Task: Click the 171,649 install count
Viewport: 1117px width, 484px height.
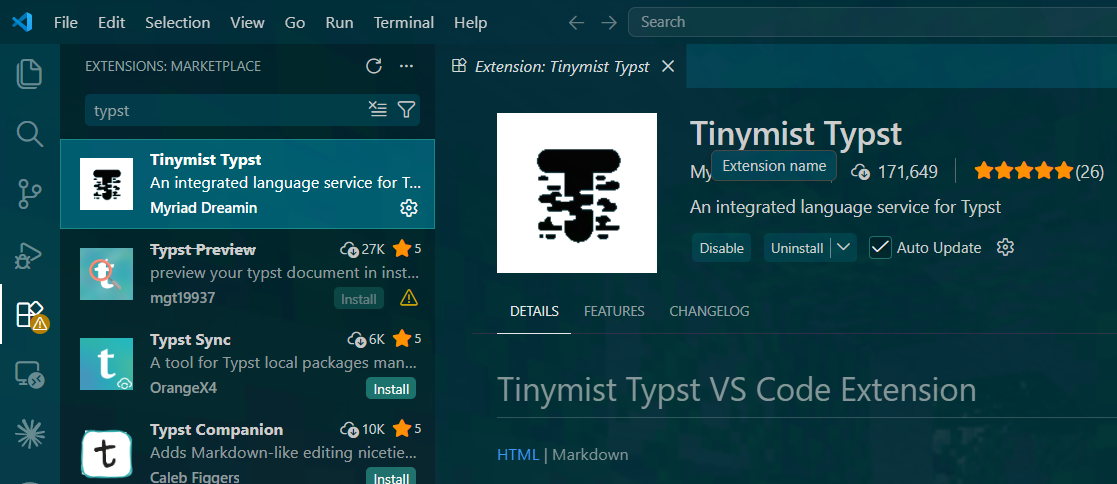Action: [895, 171]
